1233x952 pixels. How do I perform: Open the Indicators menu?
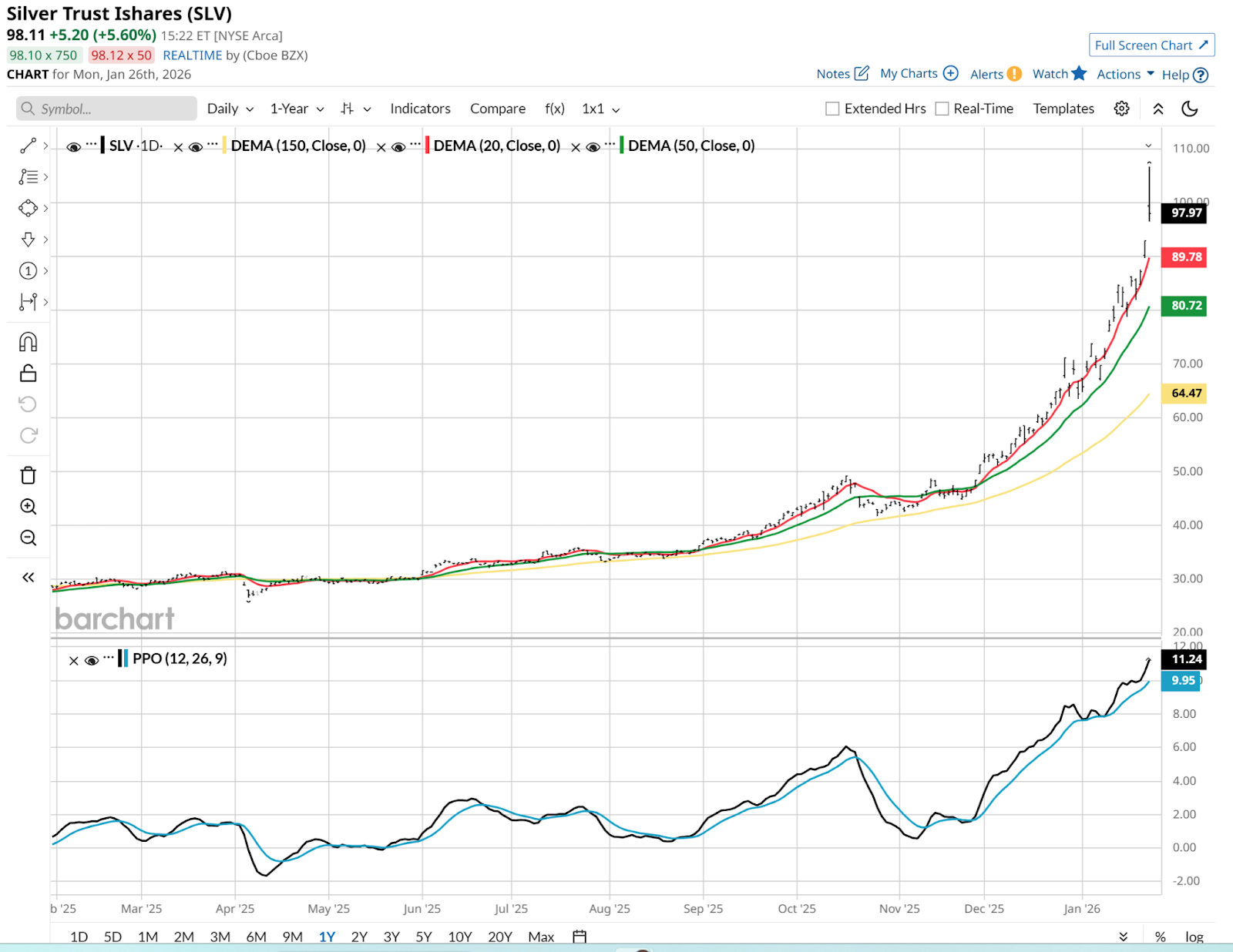(x=420, y=109)
